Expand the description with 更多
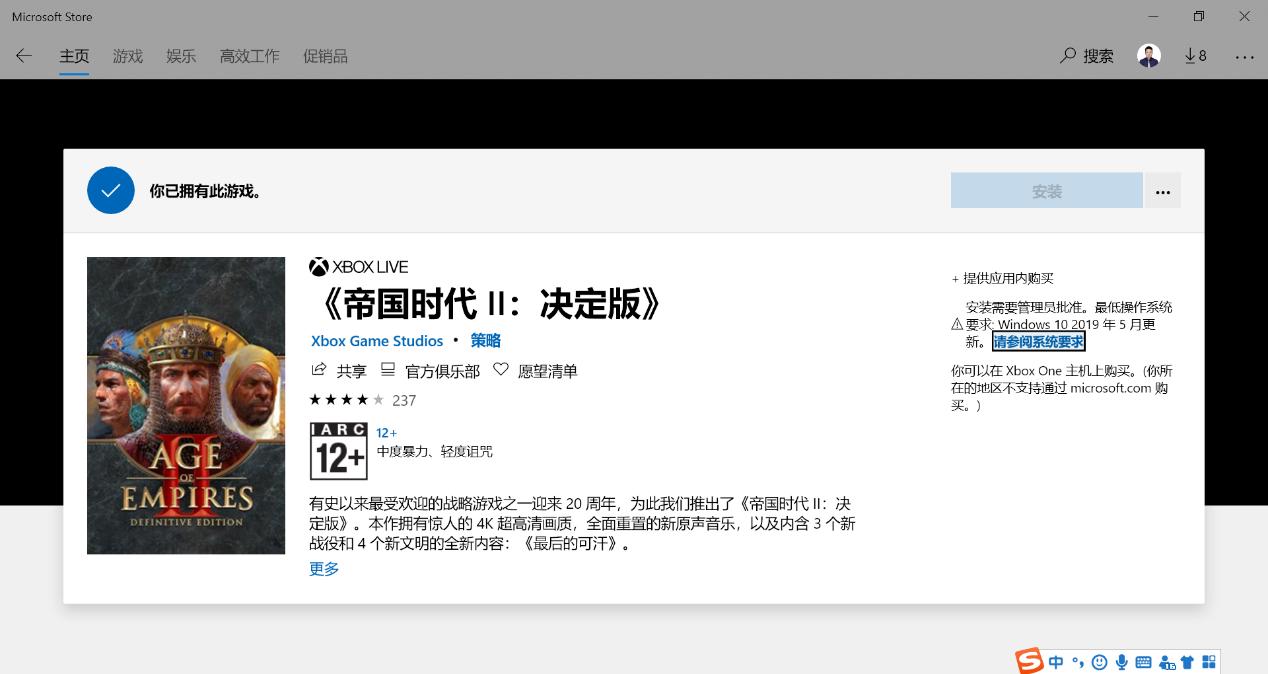Viewport: 1268px width, 674px height. tap(323, 568)
